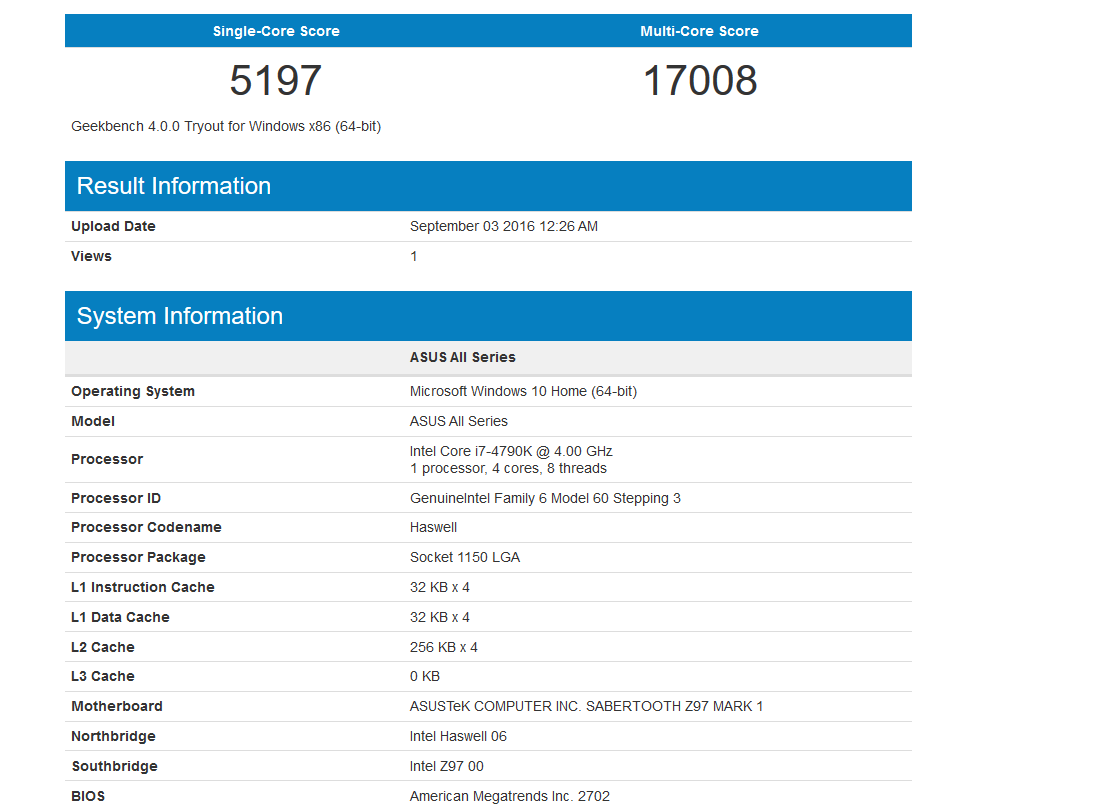The height and width of the screenshot is (810, 1094).
Task: Click the Processor Package label
Action: [x=138, y=557]
